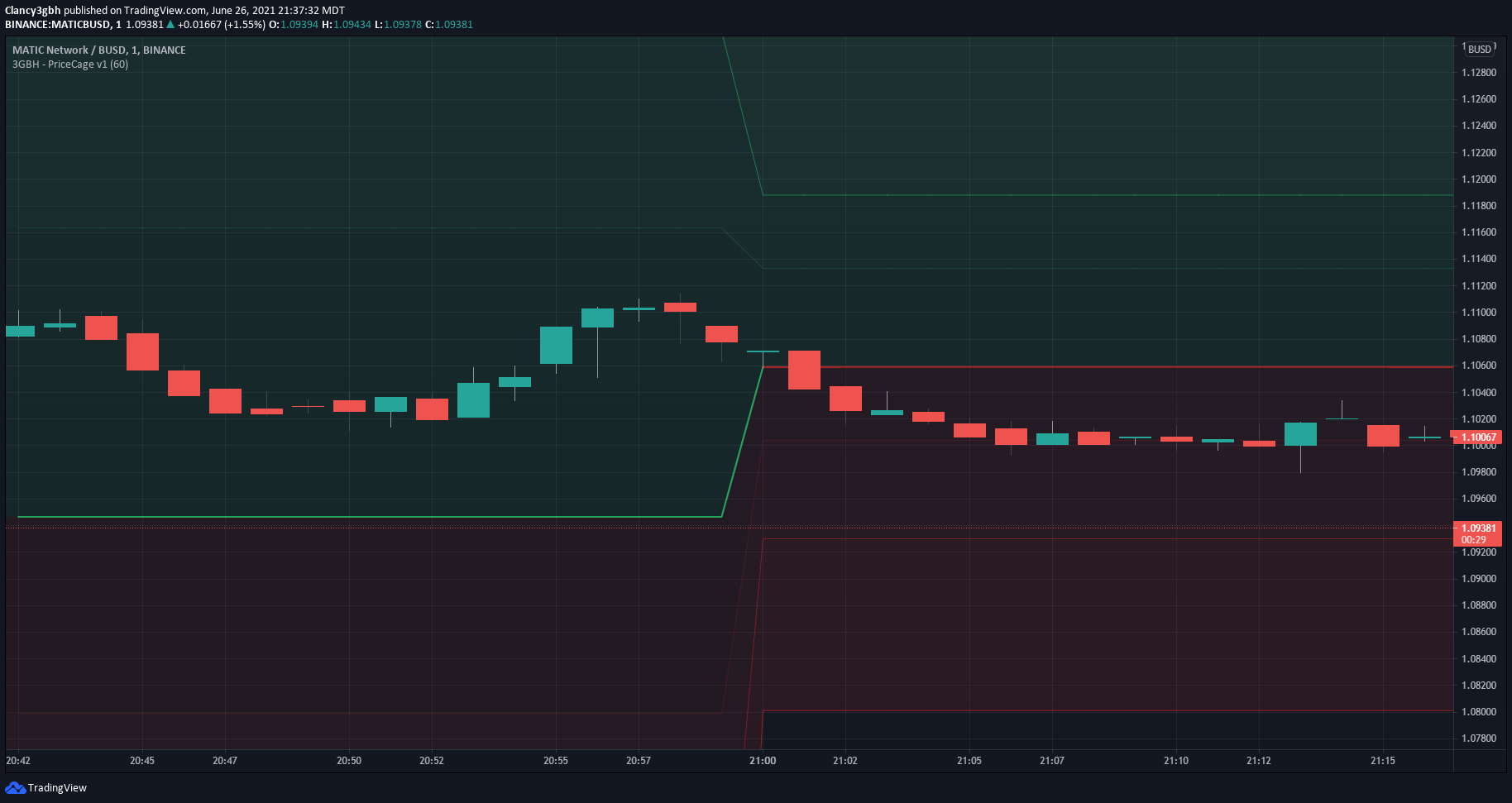Select the 'MATIC Network / BUSD, 1, BINANCE' legend
Image resolution: width=1512 pixels, height=803 pixels.
(x=99, y=50)
